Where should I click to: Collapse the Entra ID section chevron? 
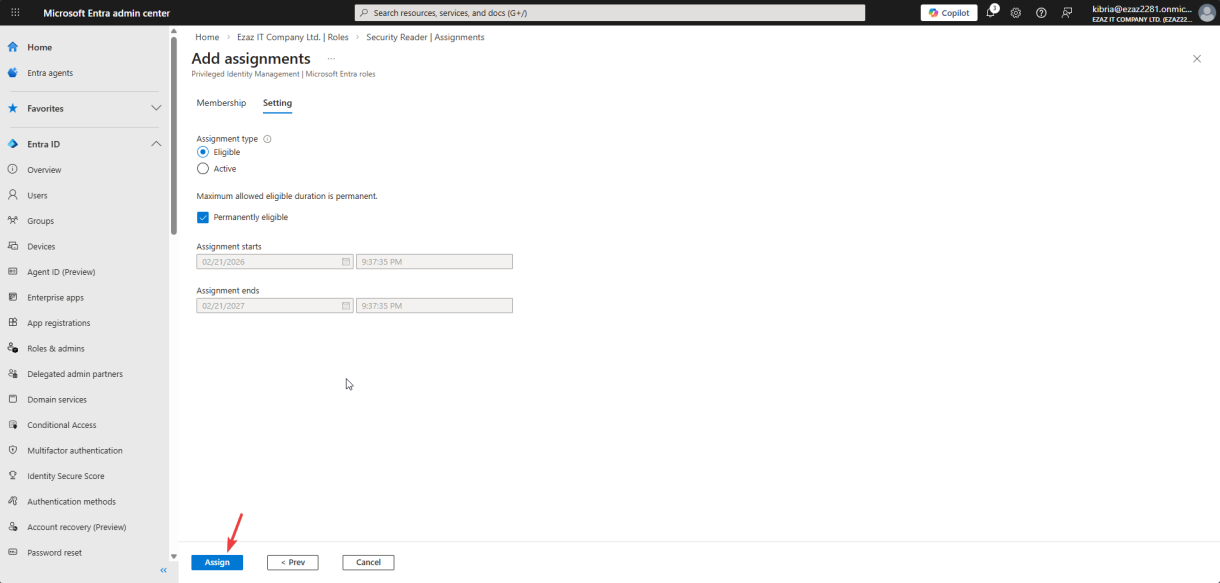156,144
